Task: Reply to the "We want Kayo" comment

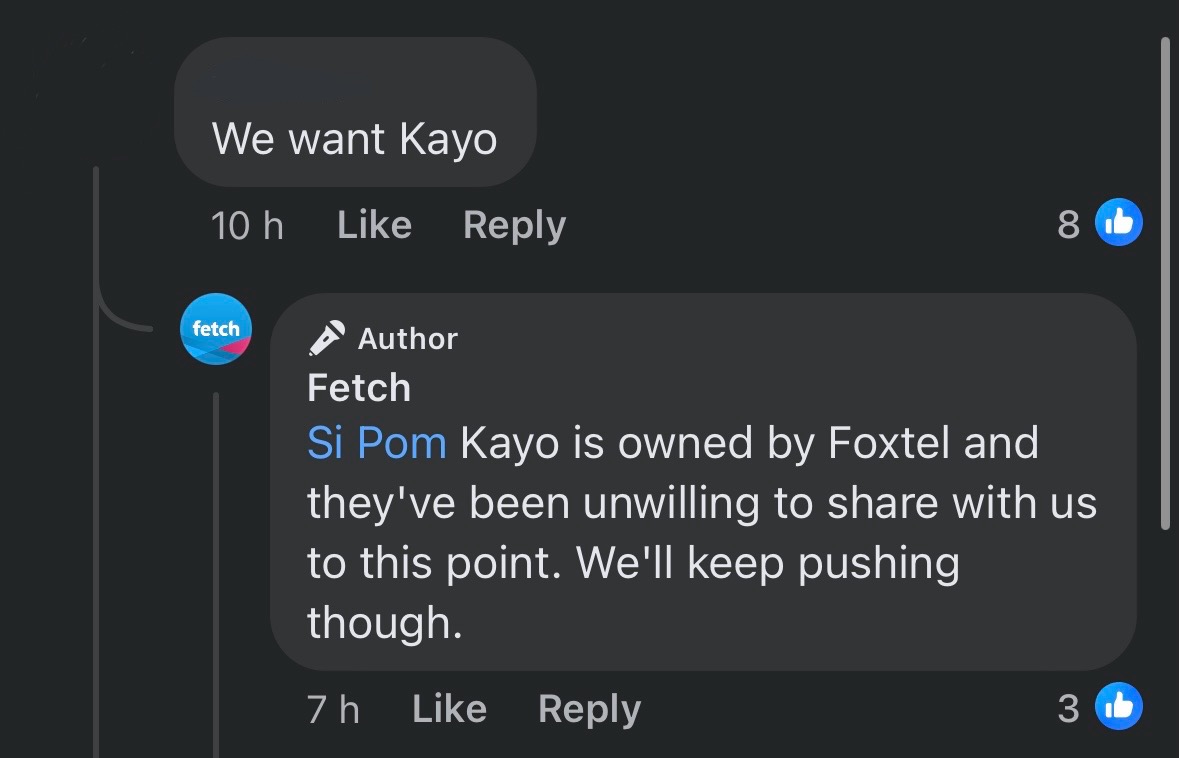Action: click(514, 225)
